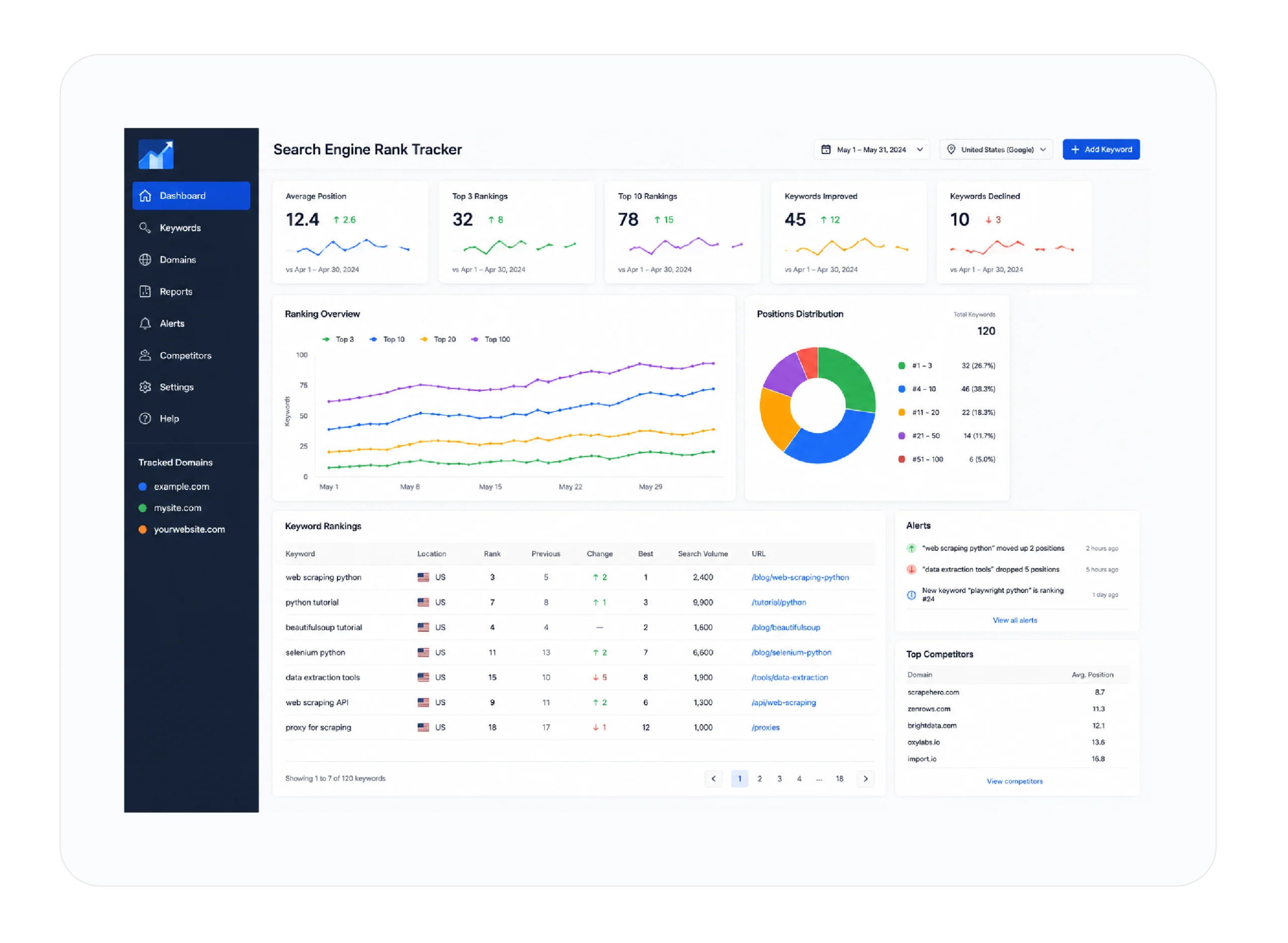Toggle Top 100 series in chart legend
This screenshot has width=1288, height=943.
(491, 339)
